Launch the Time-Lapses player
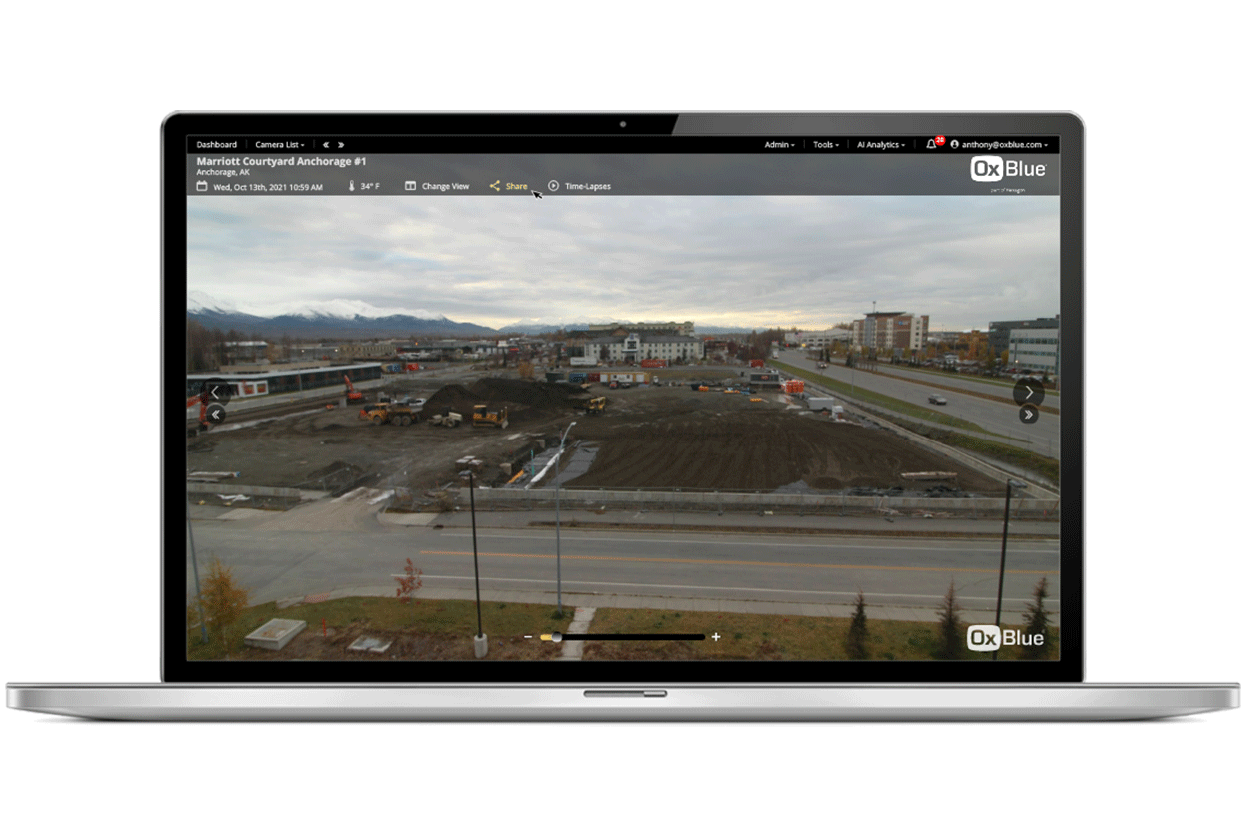Image resolution: width=1245 pixels, height=837 pixels. point(580,186)
